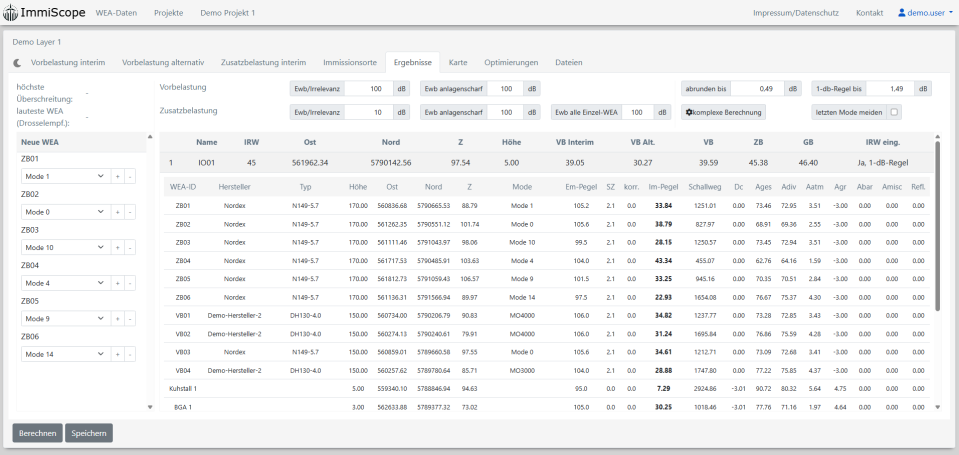959x455 pixels.
Task: Click minus button for ZB04
Action: click(130, 283)
